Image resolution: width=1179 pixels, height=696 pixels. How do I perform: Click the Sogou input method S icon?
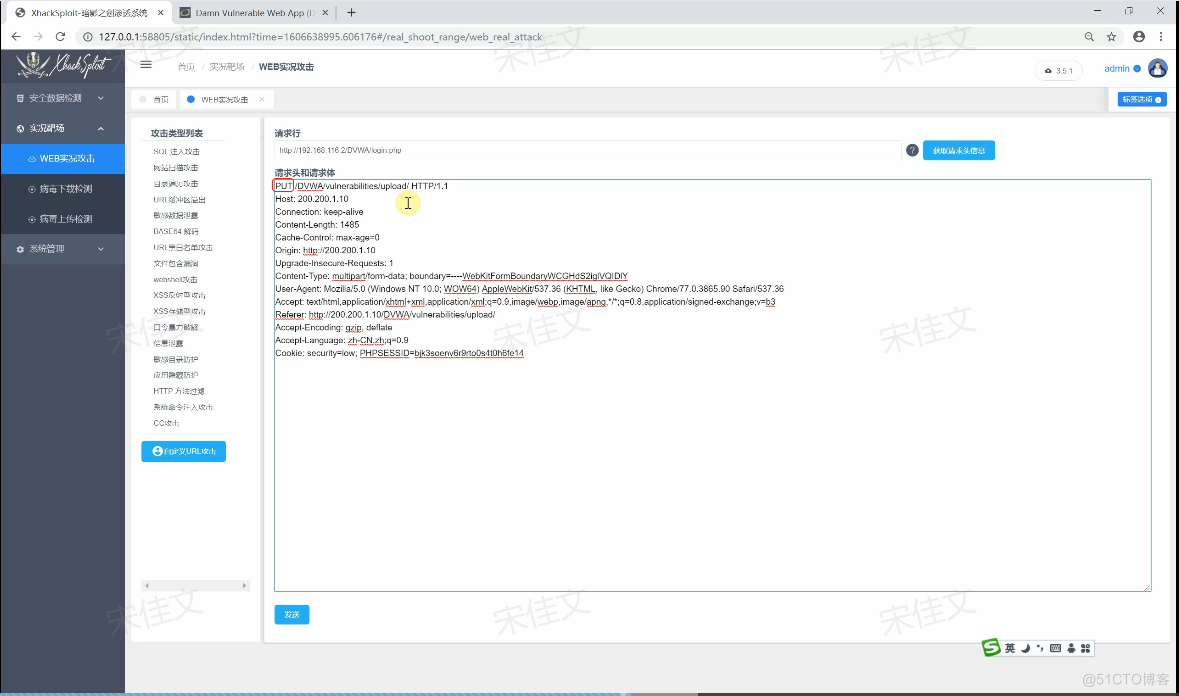pos(991,648)
